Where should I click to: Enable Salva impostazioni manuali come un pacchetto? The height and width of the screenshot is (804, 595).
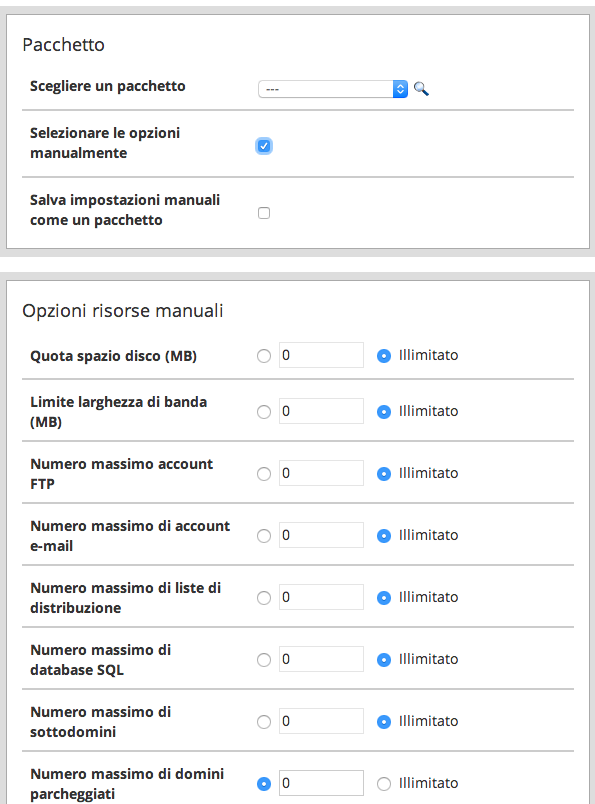(x=264, y=213)
